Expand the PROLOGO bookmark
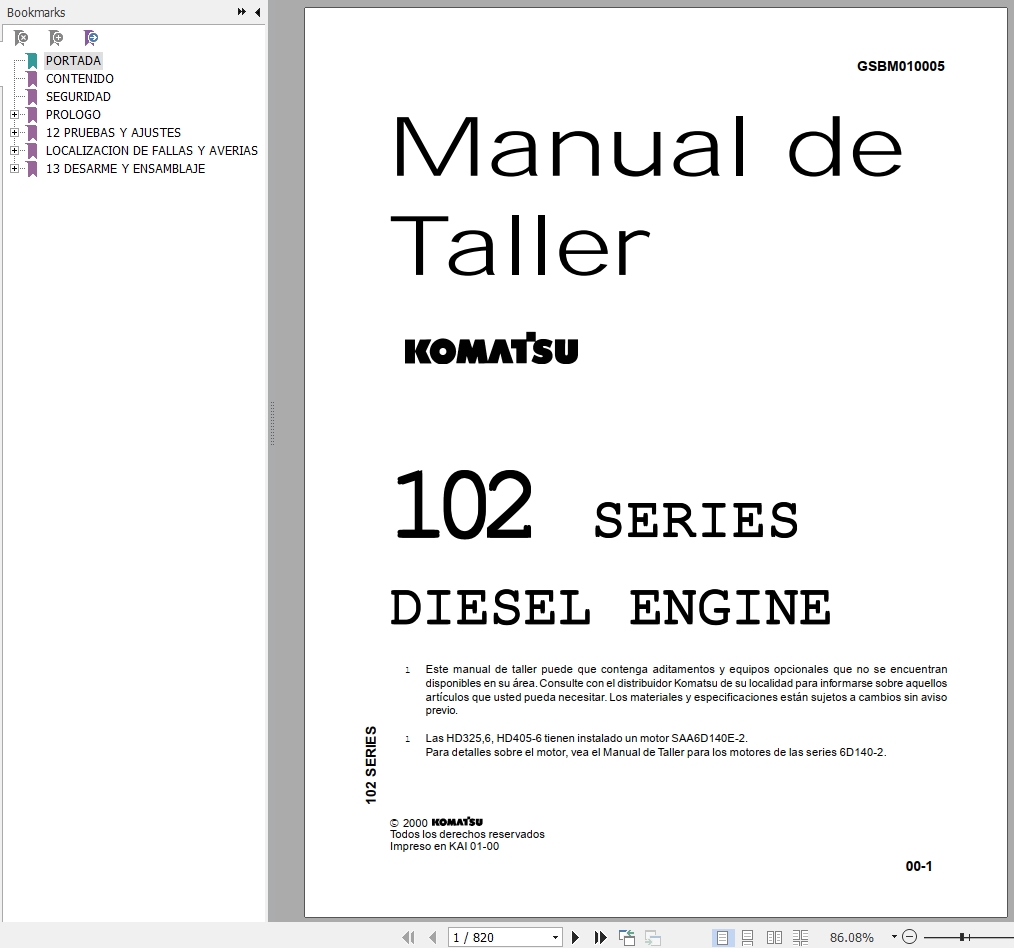The height and width of the screenshot is (948, 1014). tap(14, 114)
